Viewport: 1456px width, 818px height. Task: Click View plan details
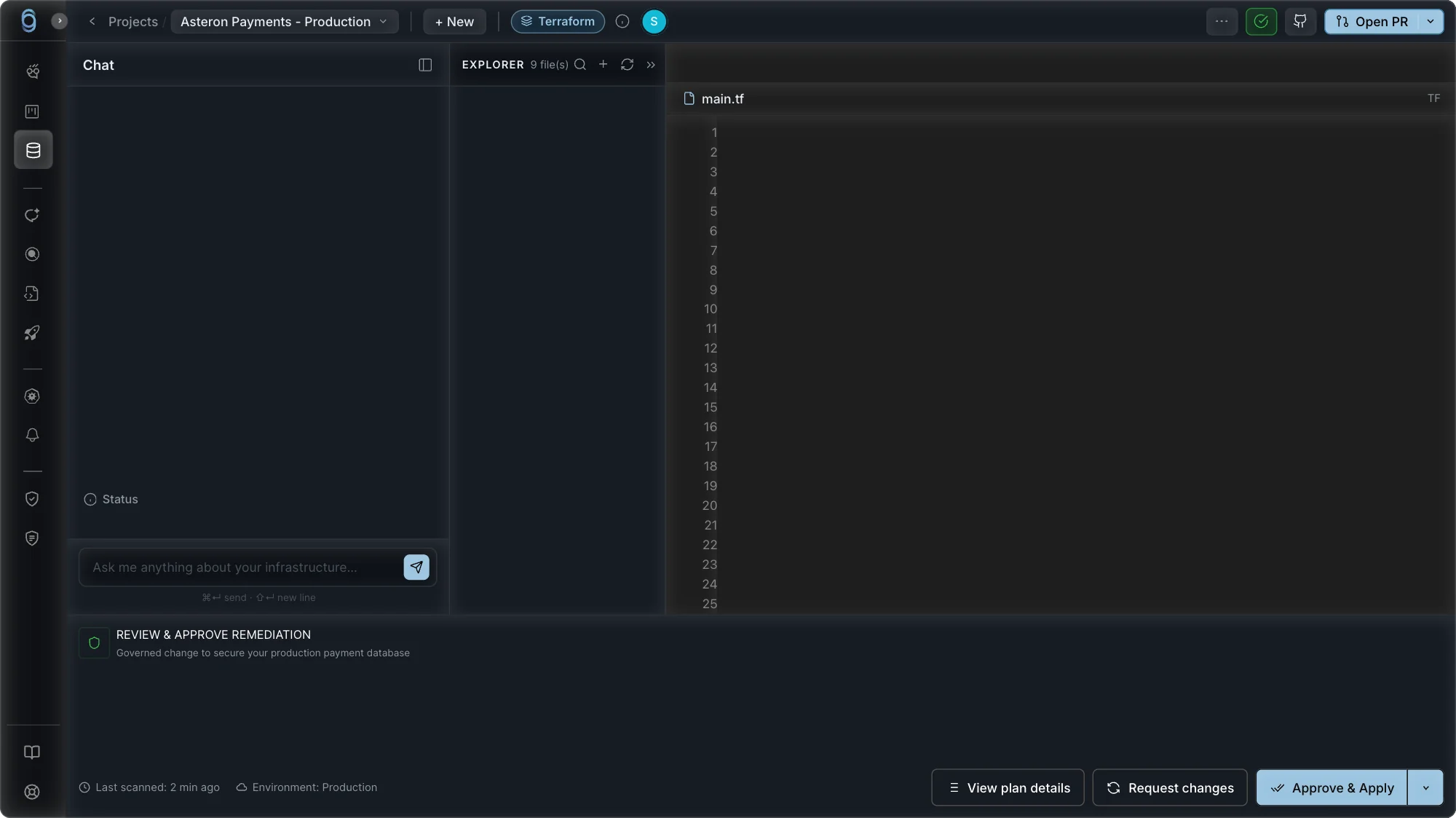1008,787
